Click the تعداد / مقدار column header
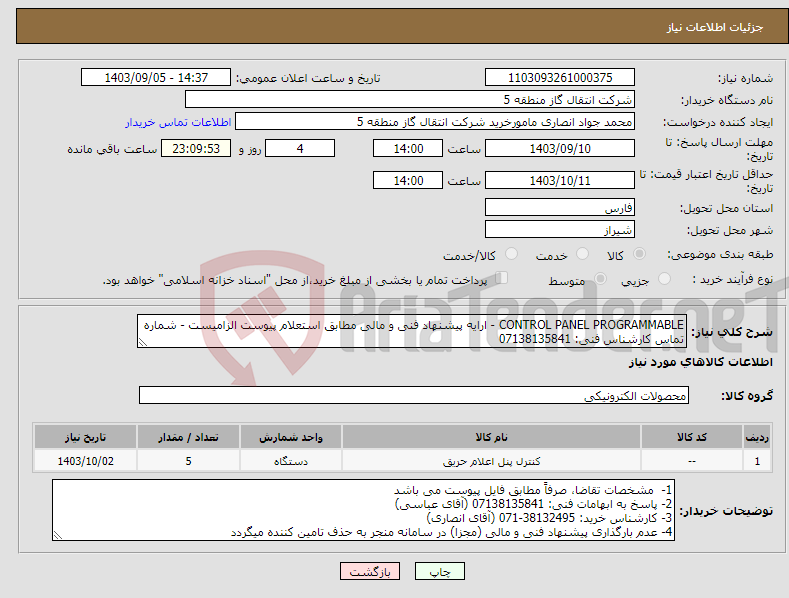This screenshot has width=789, height=598. tap(188, 437)
